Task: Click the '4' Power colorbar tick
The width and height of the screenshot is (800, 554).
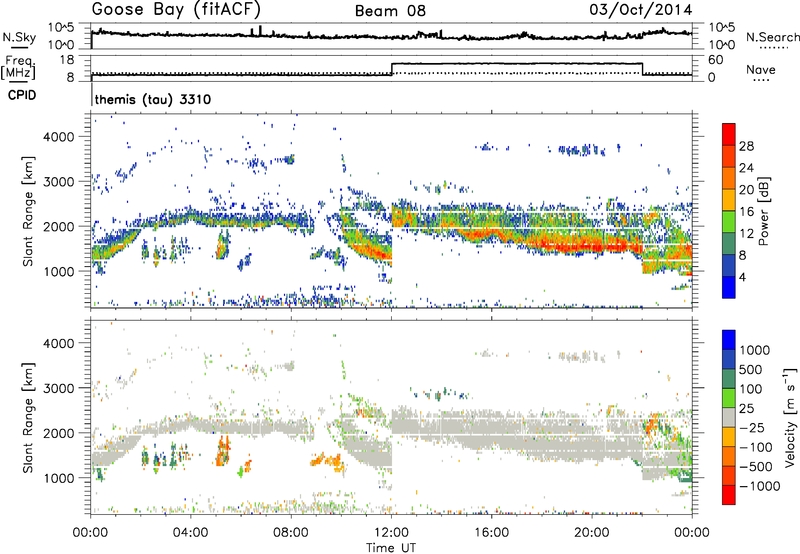Action: 743,277
